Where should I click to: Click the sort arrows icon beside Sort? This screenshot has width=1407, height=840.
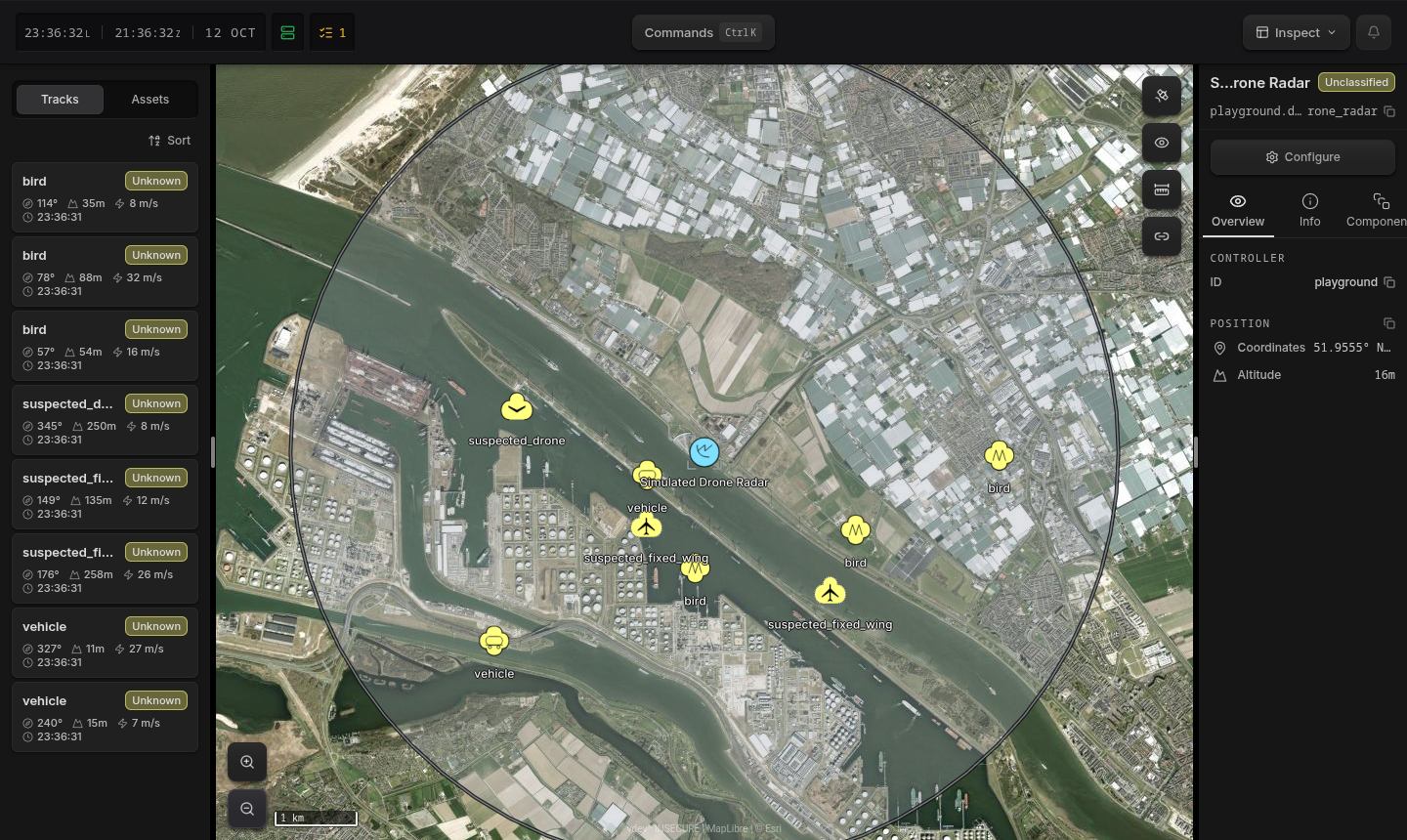pyautogui.click(x=154, y=141)
